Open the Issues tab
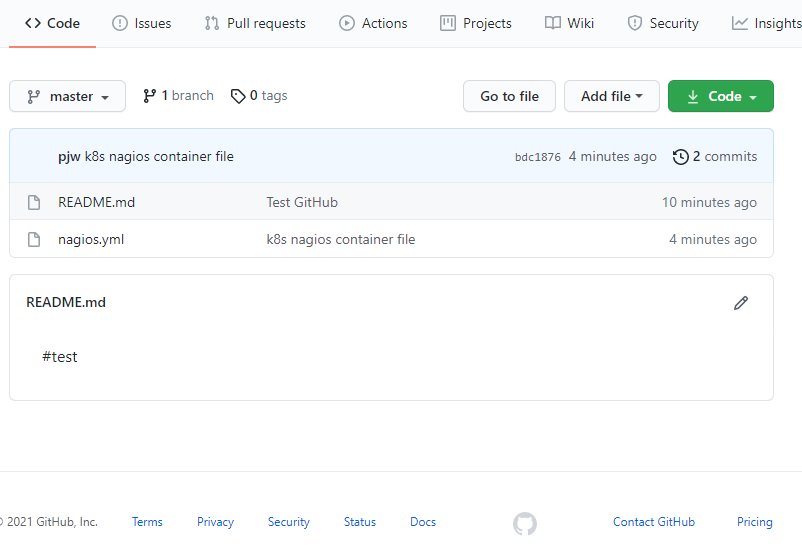Viewport: 802px width, 553px height. (x=142, y=24)
